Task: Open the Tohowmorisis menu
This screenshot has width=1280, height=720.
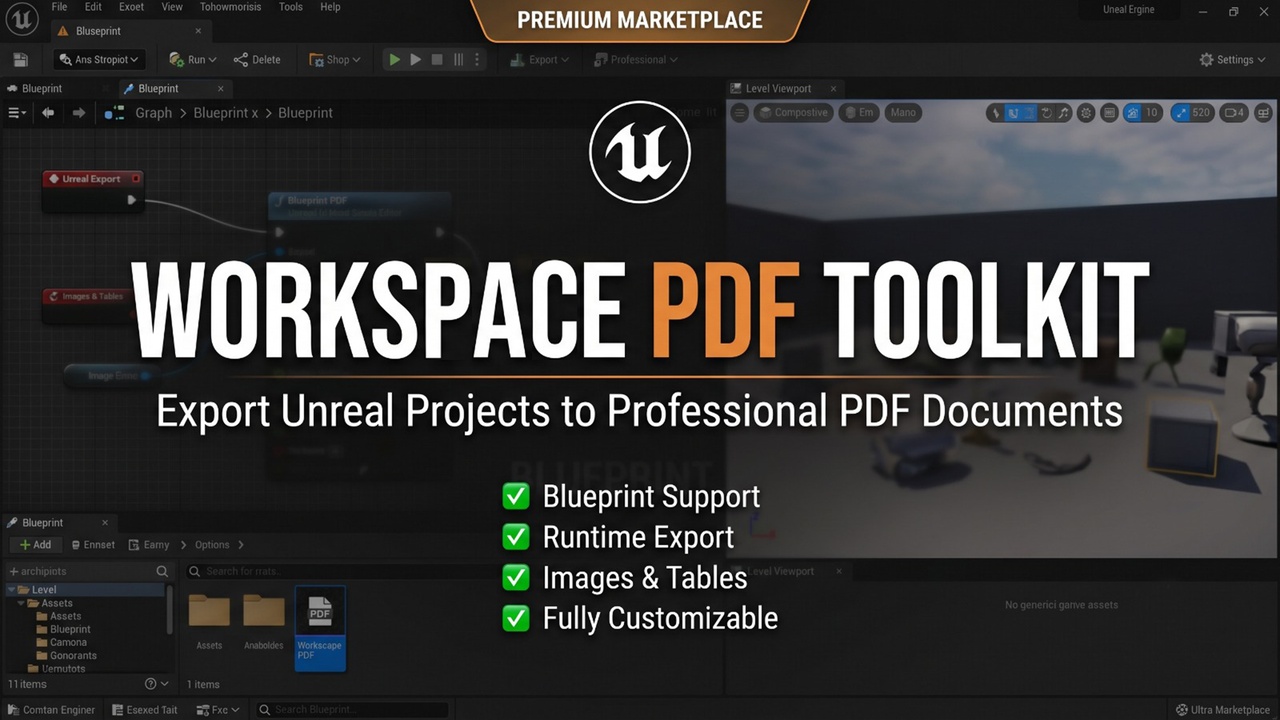Action: tap(232, 7)
